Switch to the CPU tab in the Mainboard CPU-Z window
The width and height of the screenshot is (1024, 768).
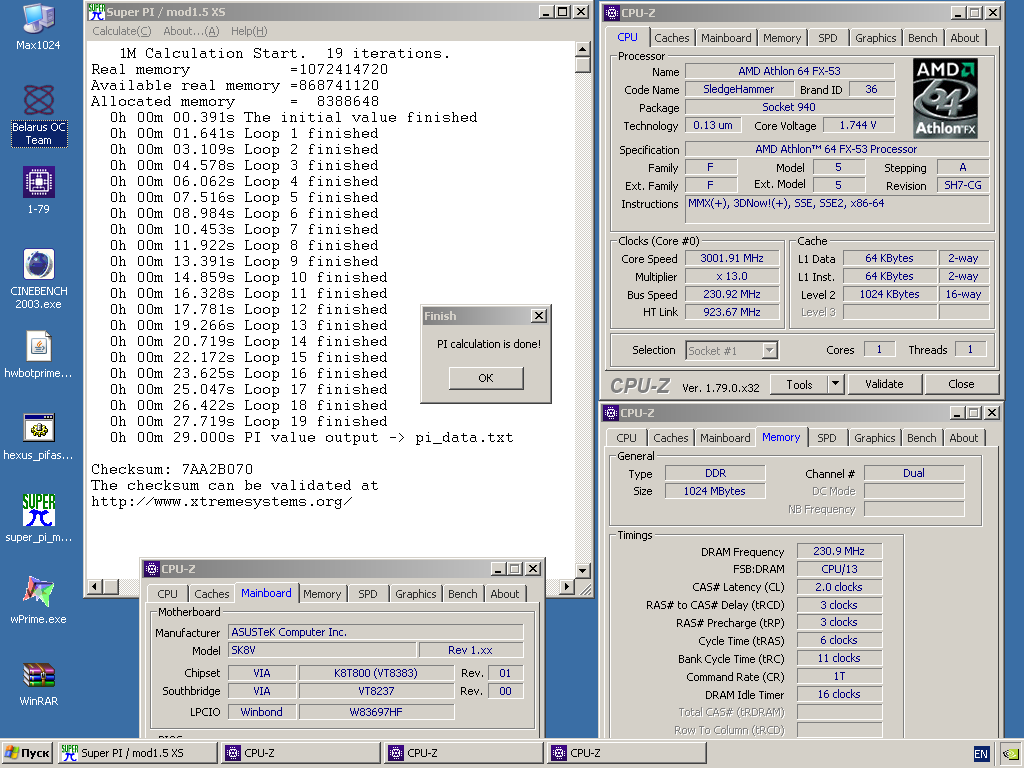[x=167, y=594]
